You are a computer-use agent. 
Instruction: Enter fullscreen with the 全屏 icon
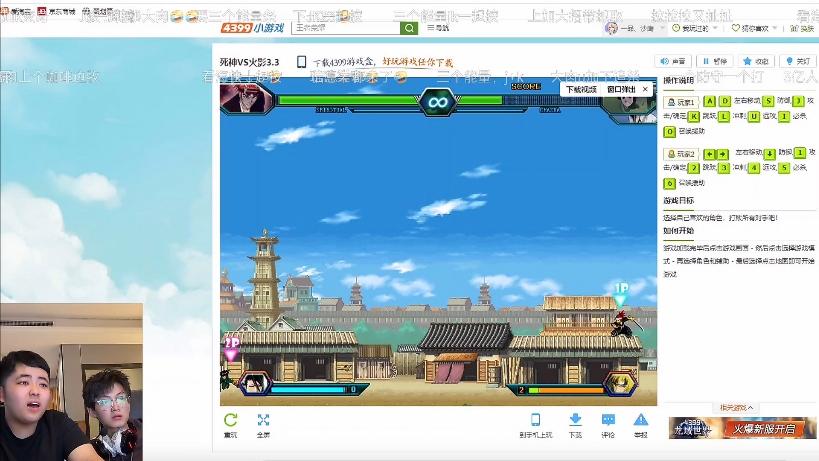click(x=263, y=421)
